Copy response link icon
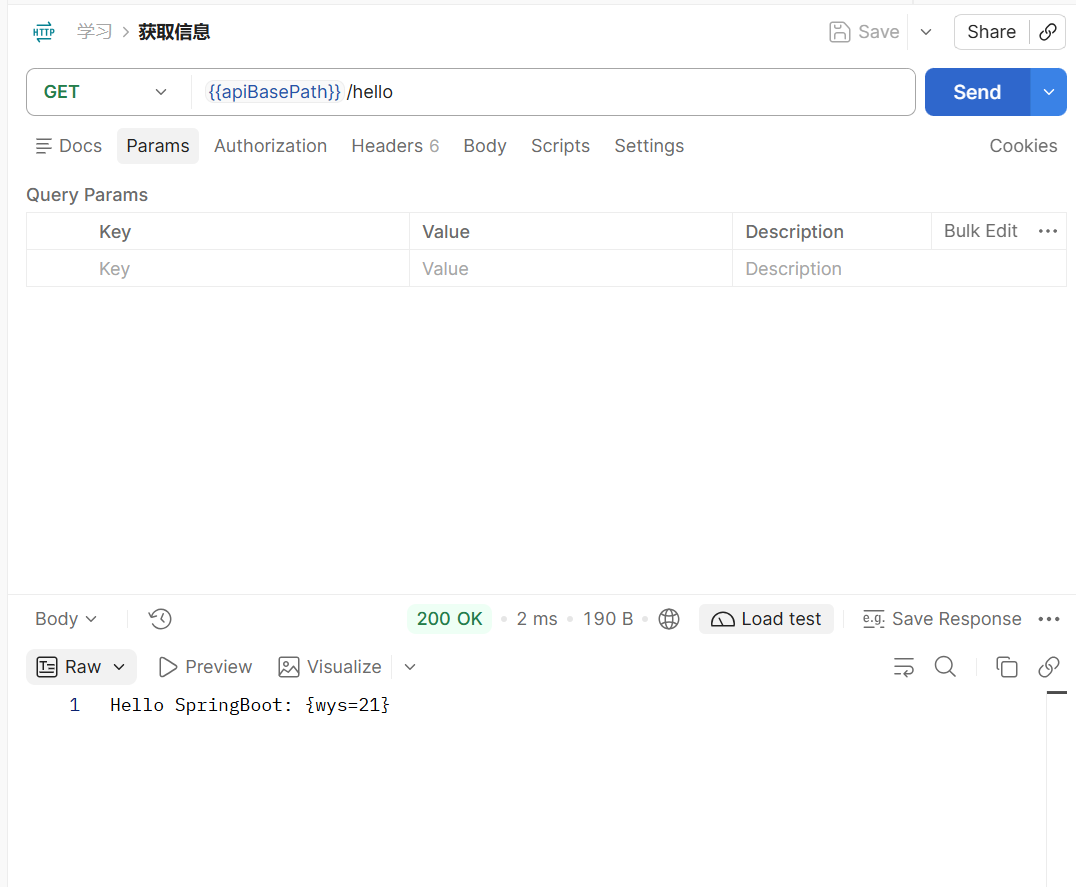This screenshot has height=887, width=1076. click(x=1049, y=667)
